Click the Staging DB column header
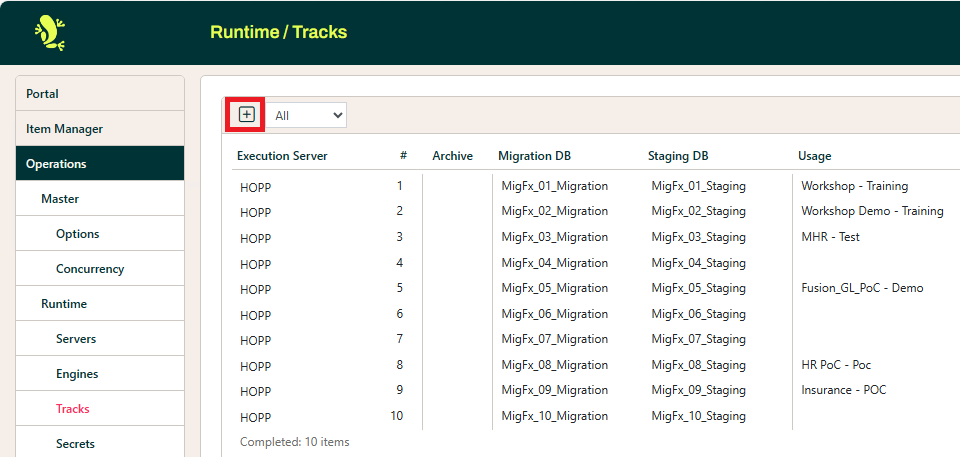 (678, 156)
